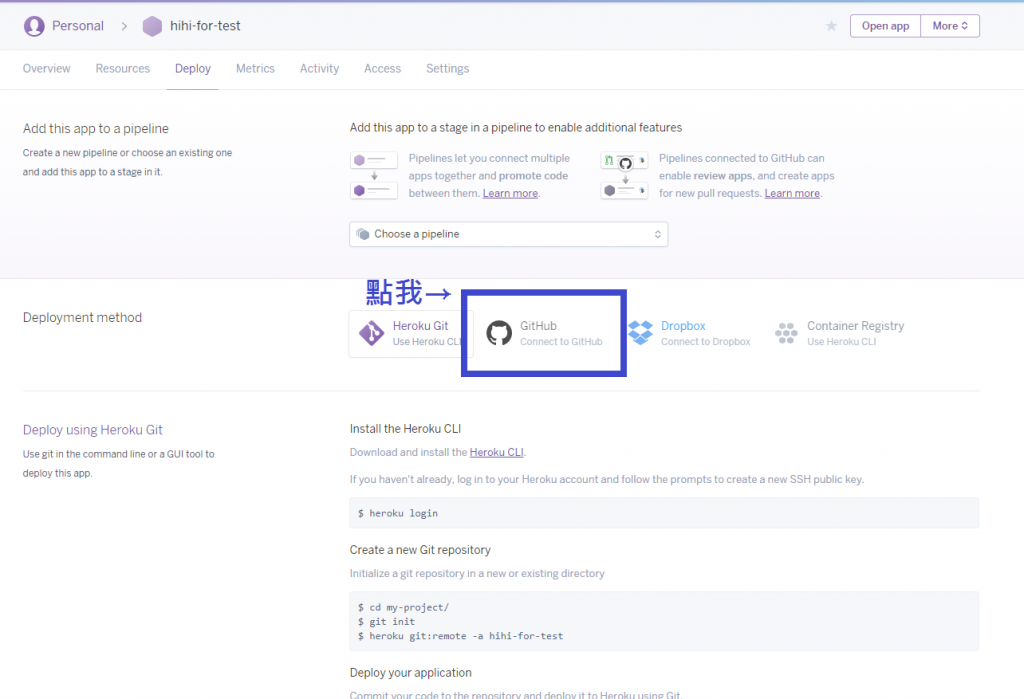Open Learn more about promoting code
The height and width of the screenshot is (699, 1024).
510,193
